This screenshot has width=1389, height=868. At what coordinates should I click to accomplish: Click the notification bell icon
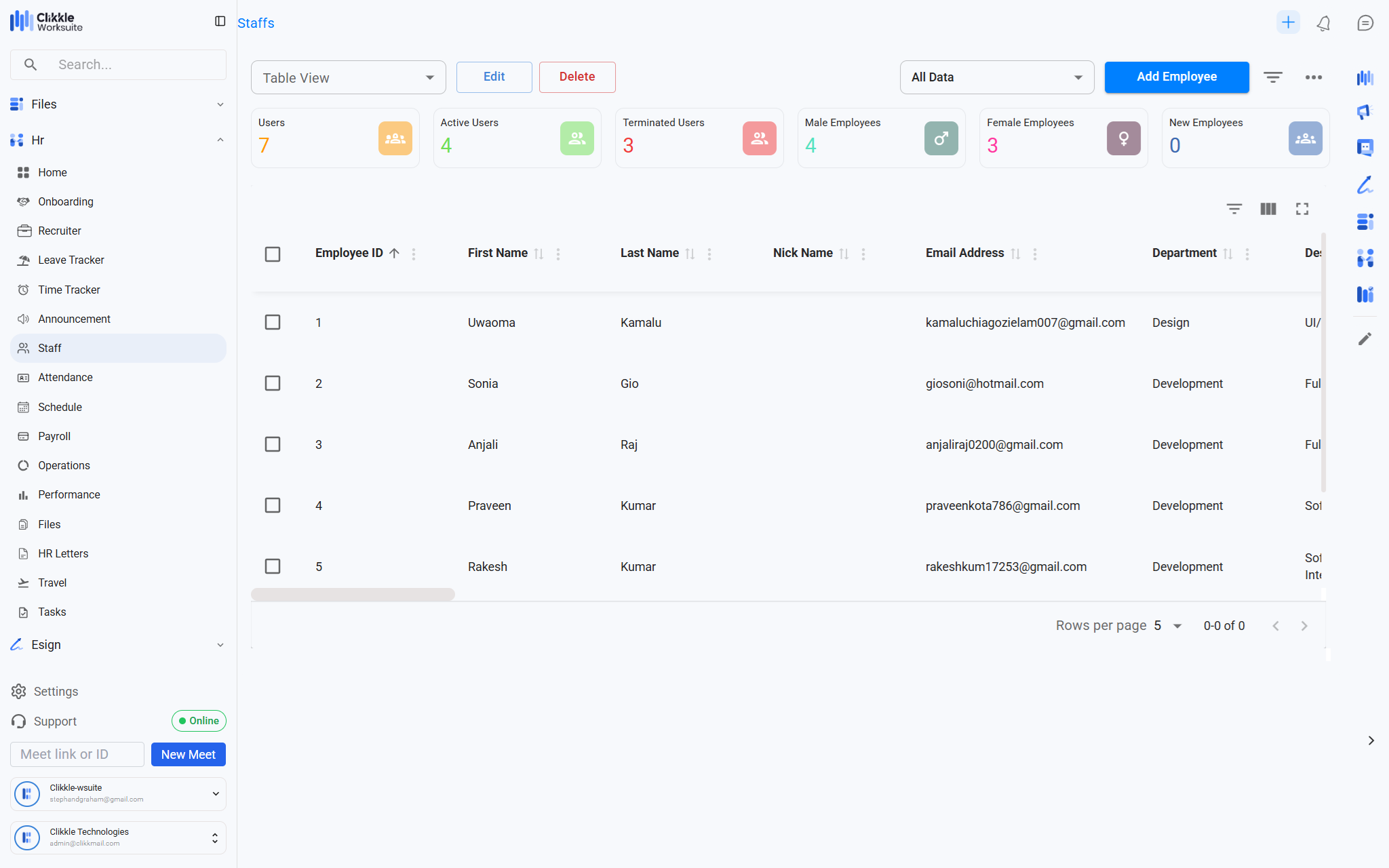(1323, 23)
